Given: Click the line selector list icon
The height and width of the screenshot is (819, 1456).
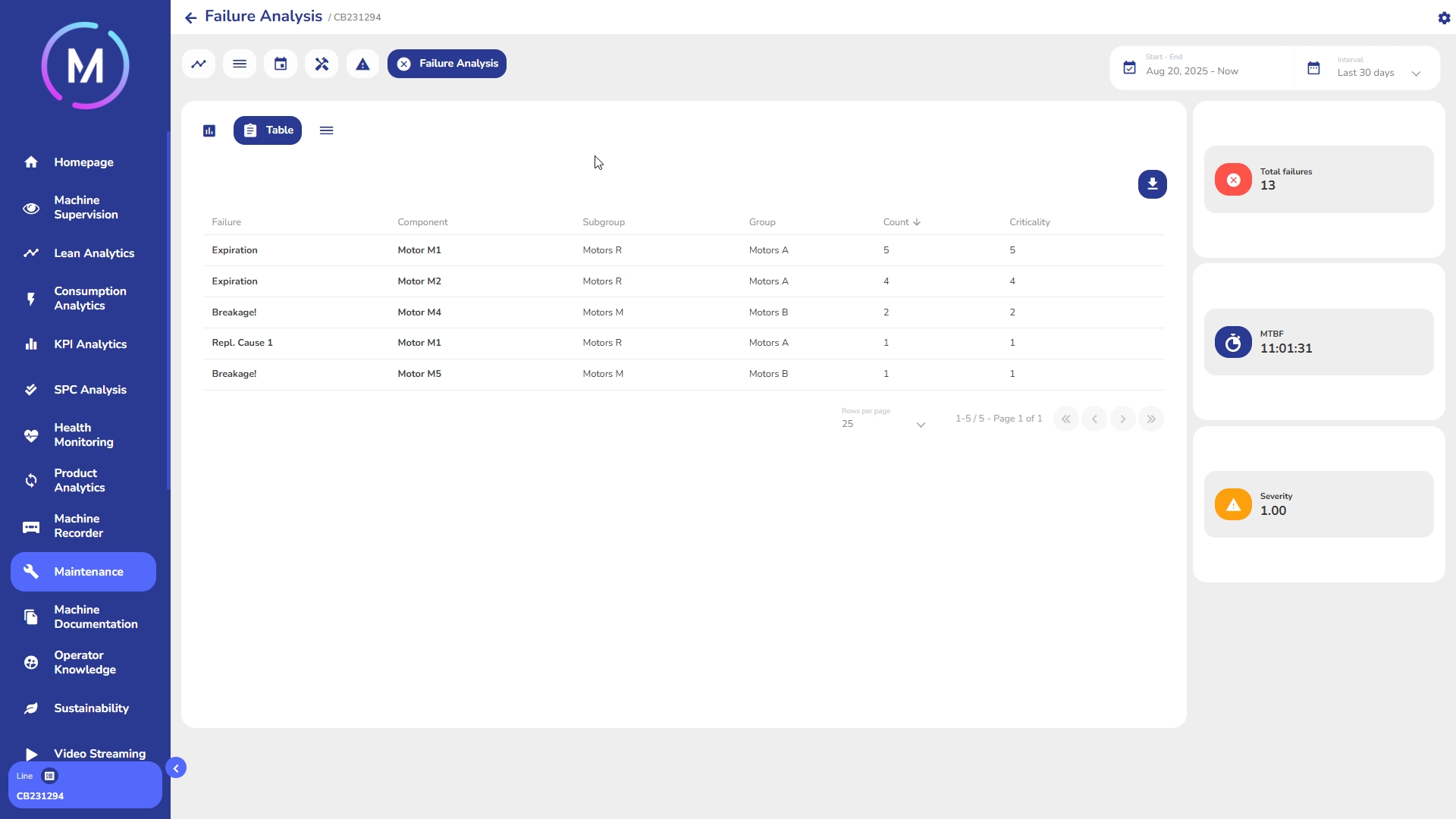Looking at the screenshot, I should 49,776.
